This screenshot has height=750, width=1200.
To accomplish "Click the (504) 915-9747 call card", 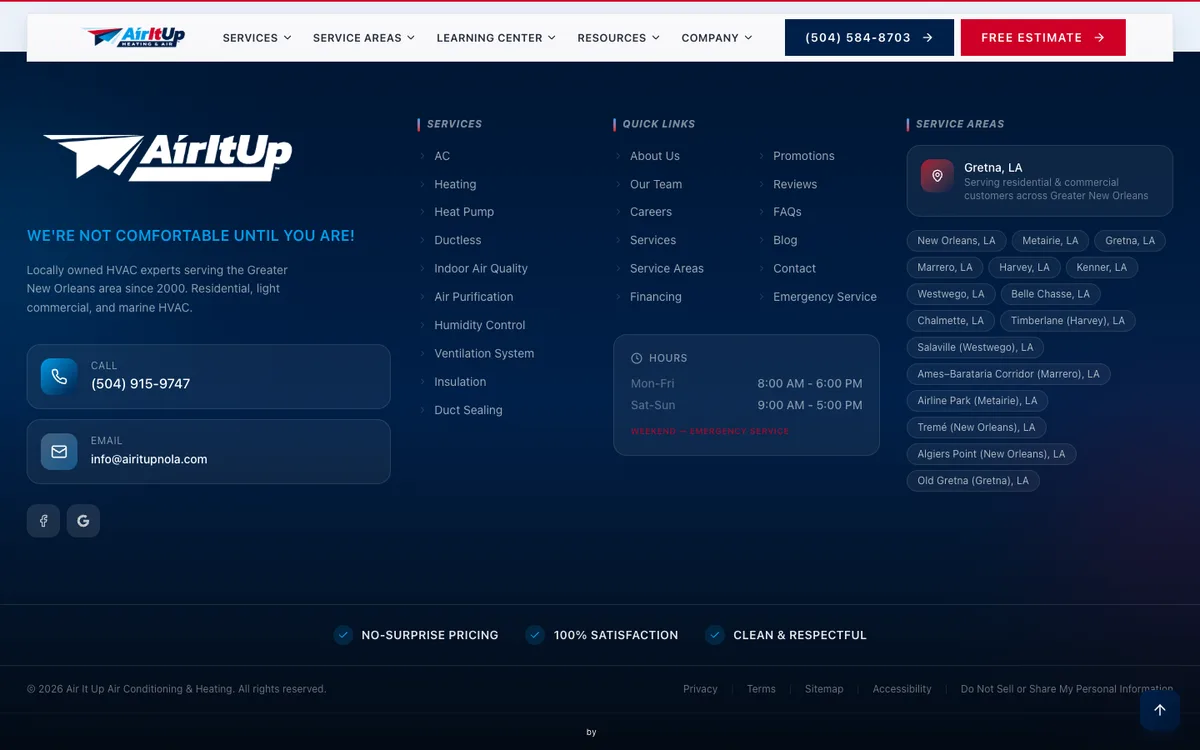I will [x=209, y=377].
